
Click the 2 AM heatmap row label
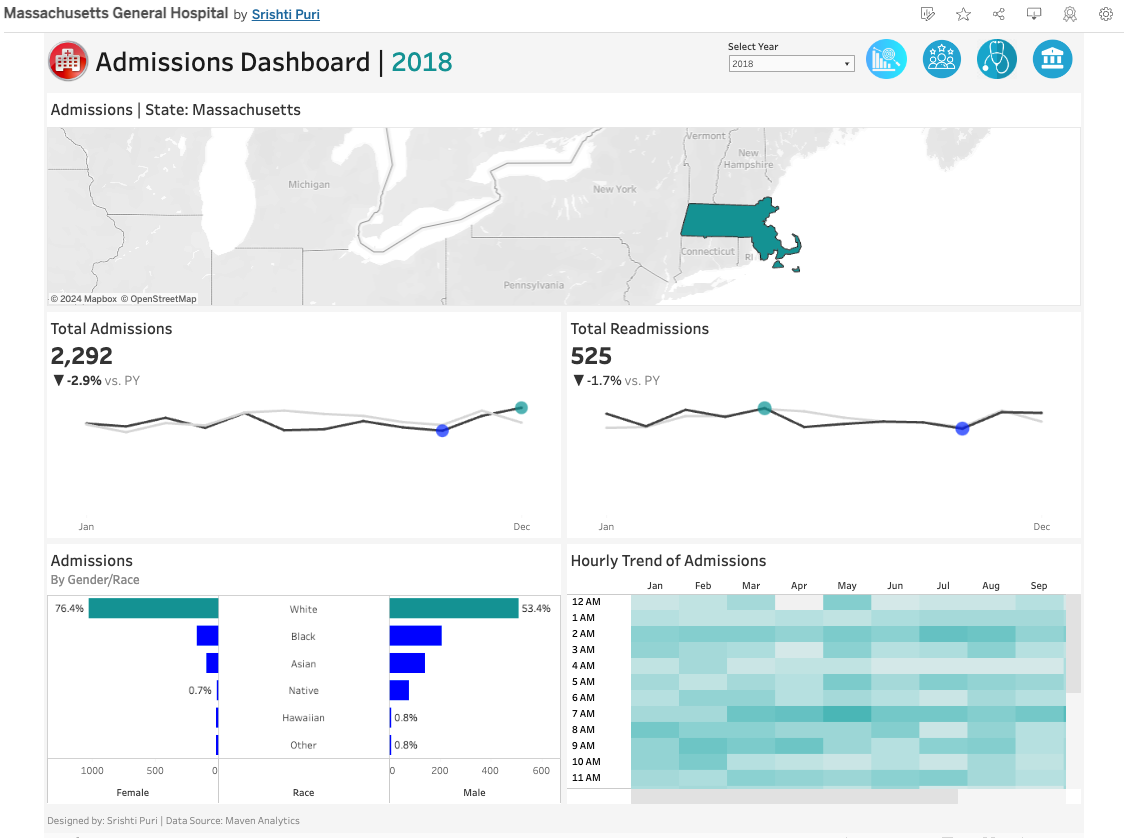click(583, 633)
